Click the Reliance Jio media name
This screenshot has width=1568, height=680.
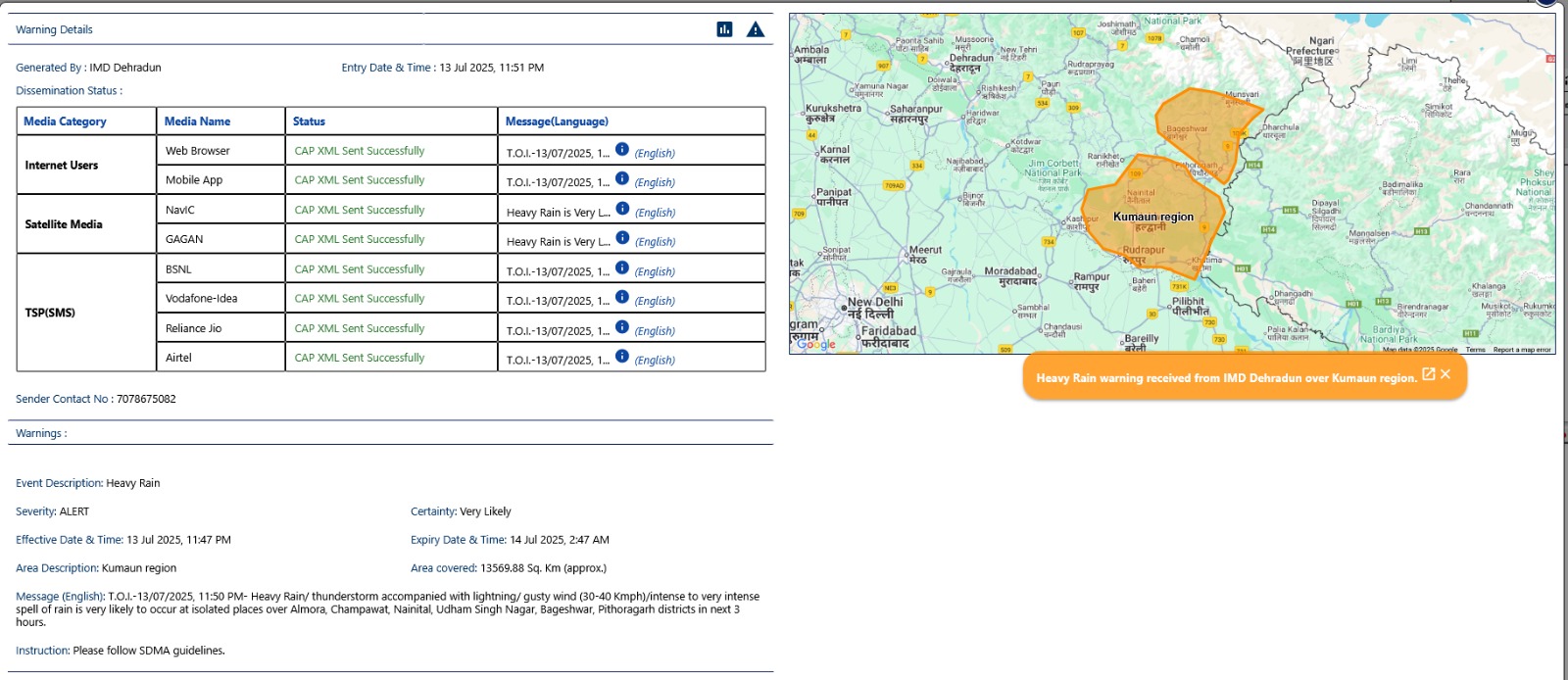coord(193,328)
